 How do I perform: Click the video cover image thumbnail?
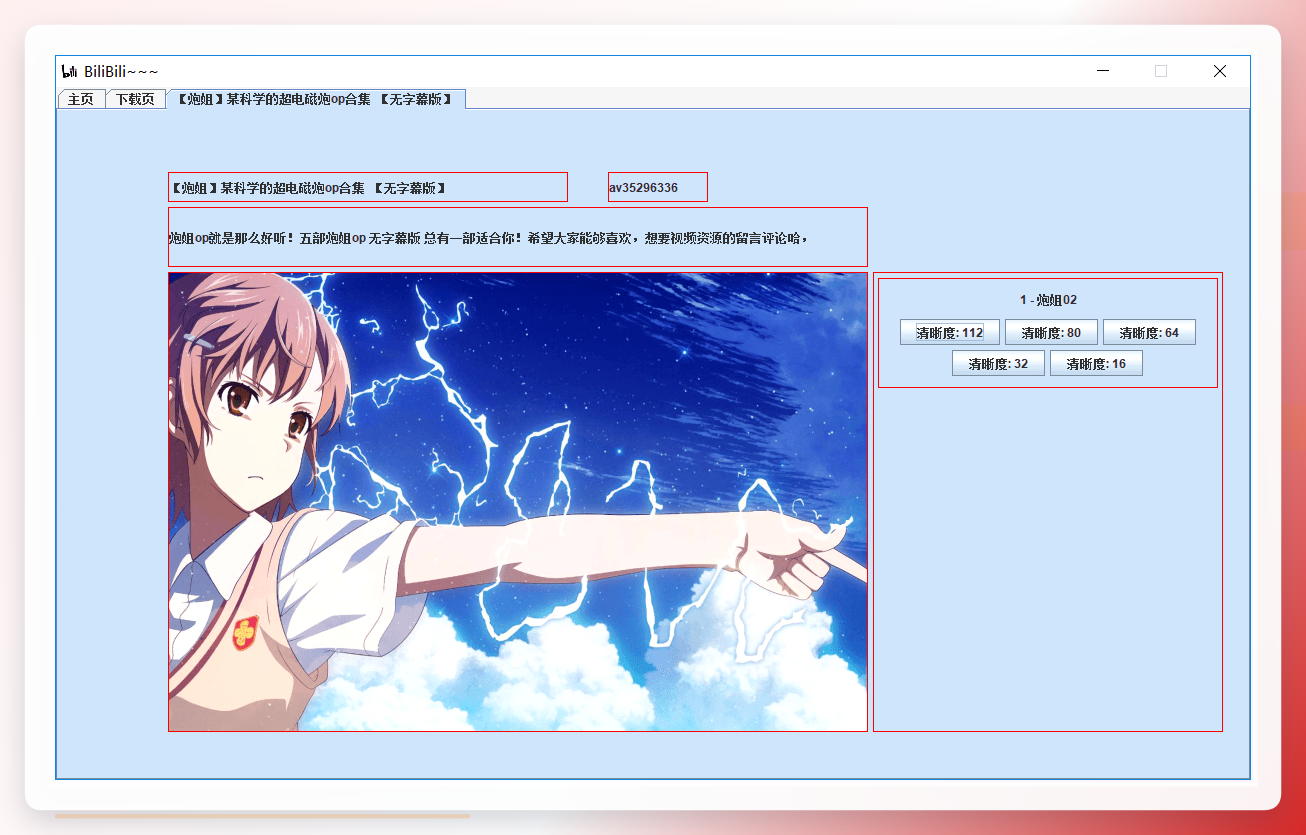[518, 502]
